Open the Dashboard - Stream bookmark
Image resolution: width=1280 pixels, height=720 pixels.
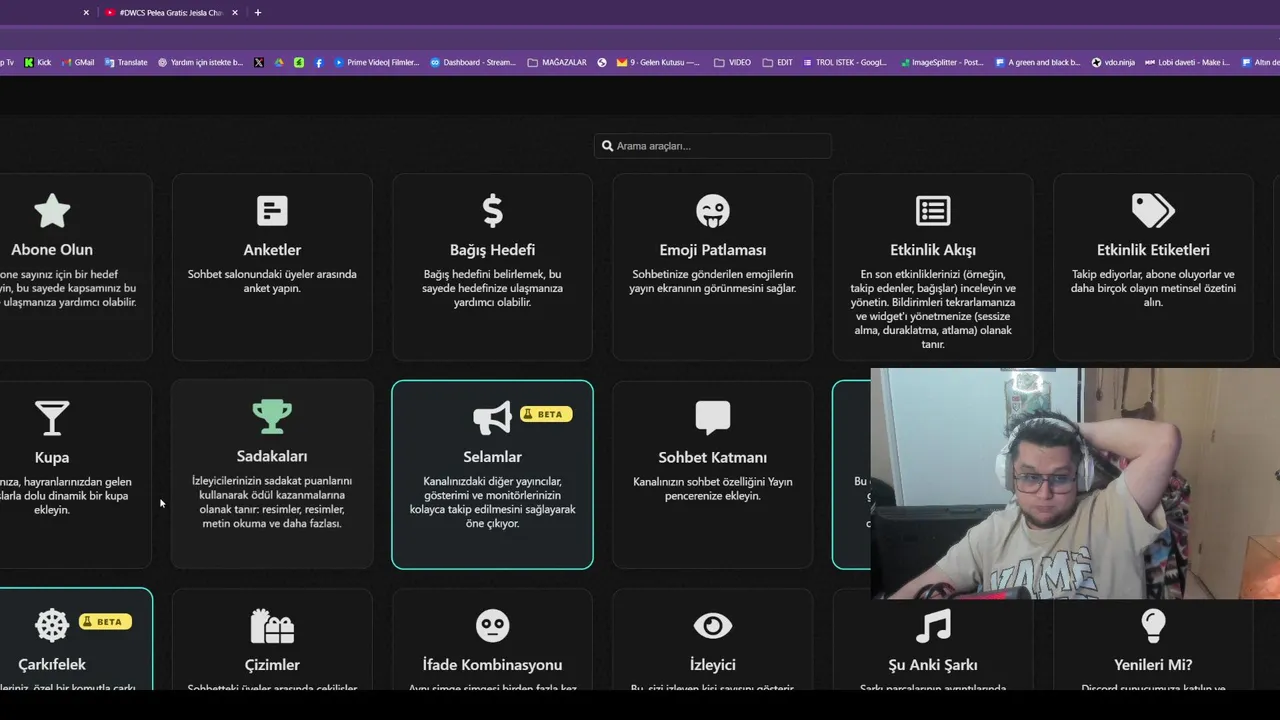(473, 62)
